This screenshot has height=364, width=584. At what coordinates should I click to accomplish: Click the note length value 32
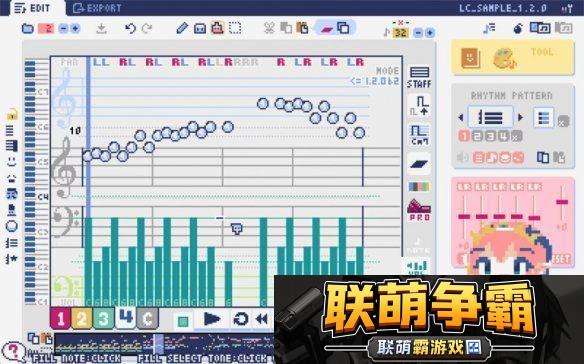400,33
